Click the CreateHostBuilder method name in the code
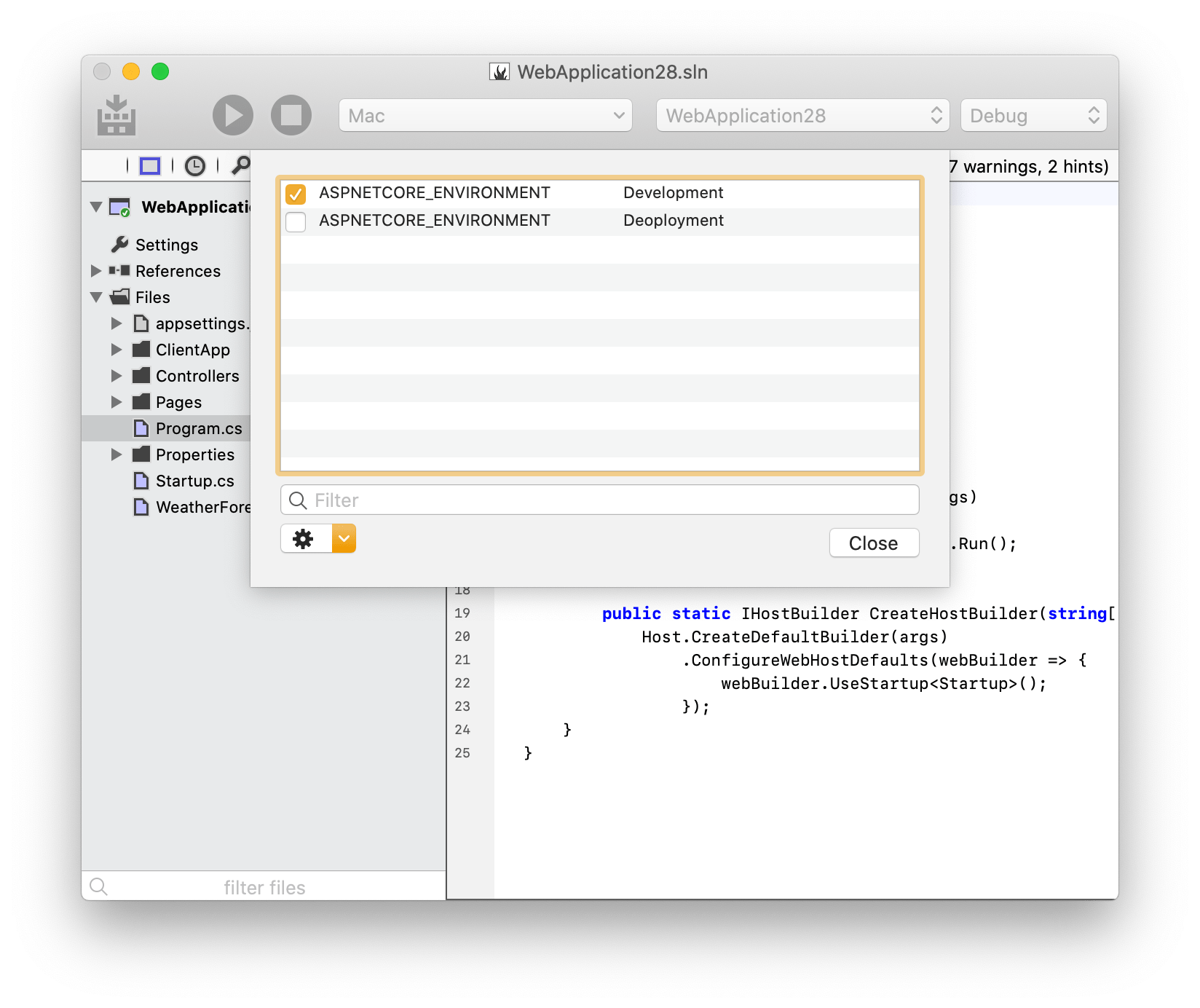 [953, 614]
